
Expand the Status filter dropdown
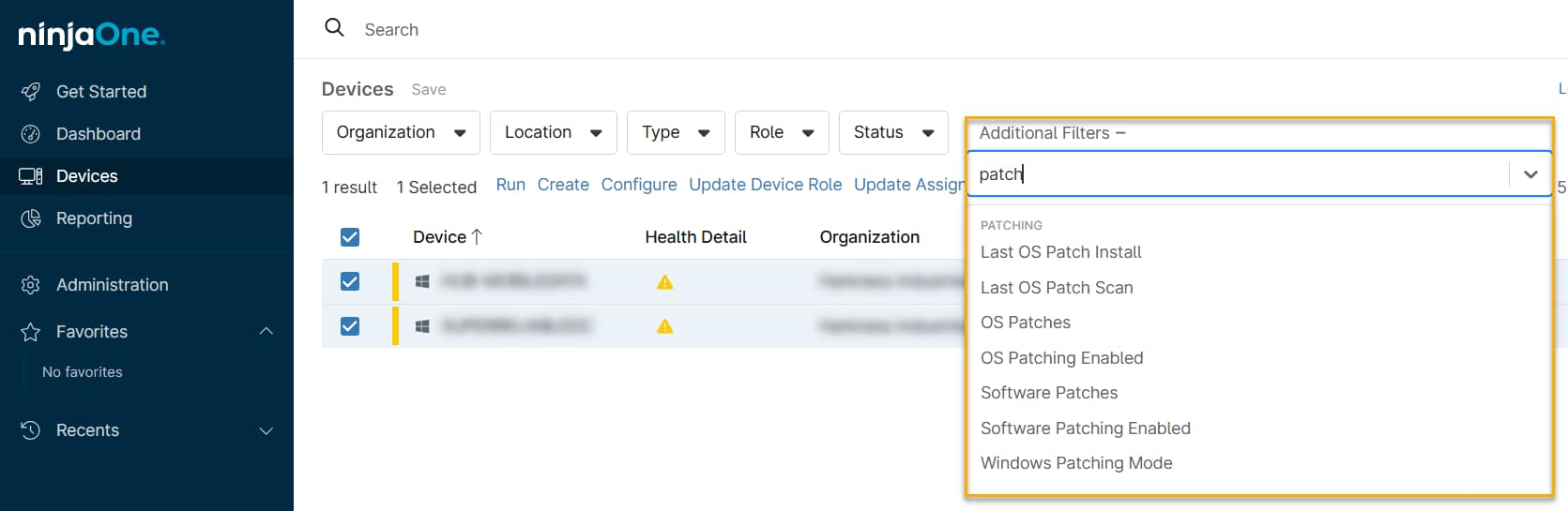coord(892,132)
